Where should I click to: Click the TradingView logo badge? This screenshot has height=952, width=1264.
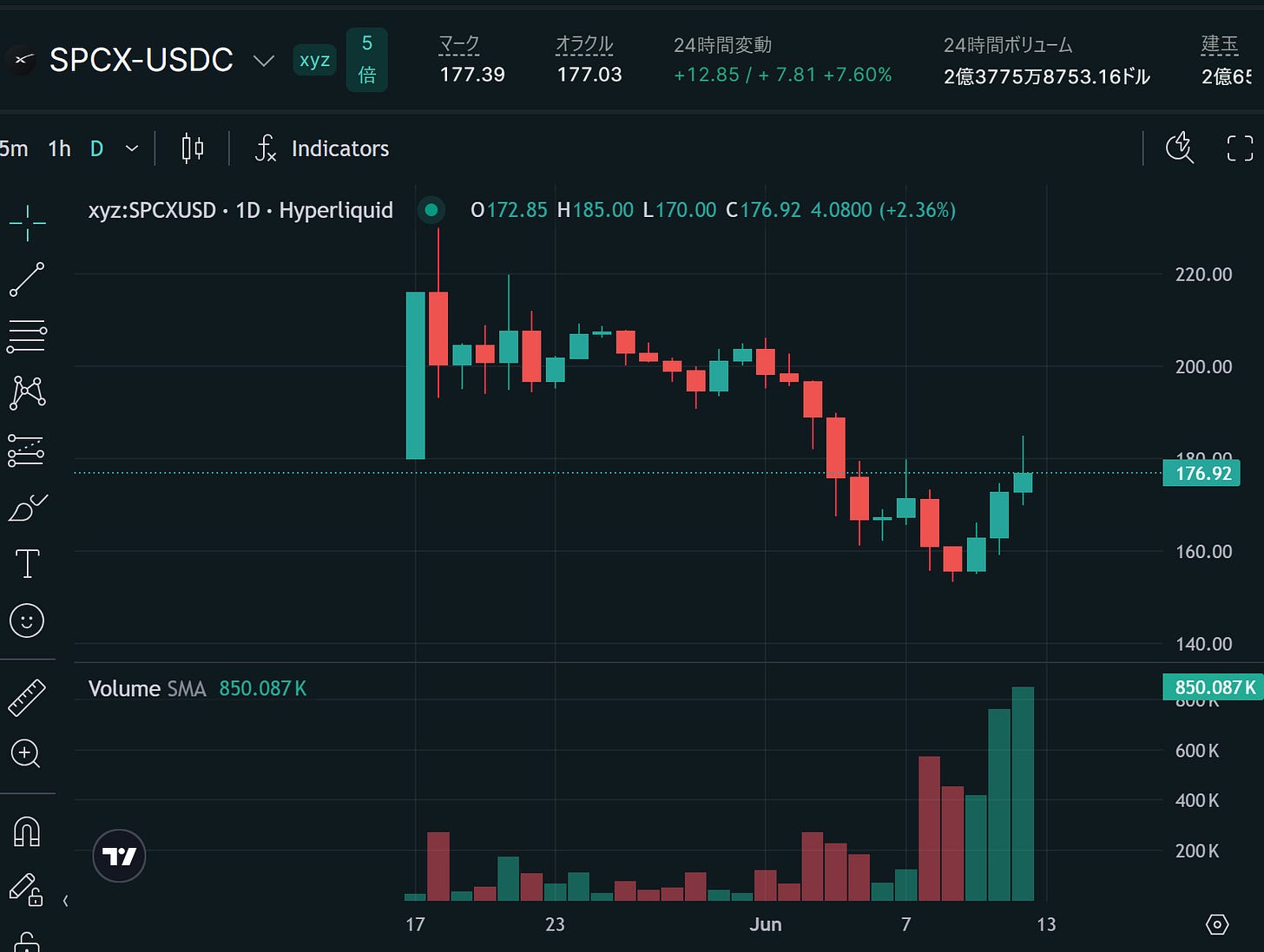coord(119,856)
